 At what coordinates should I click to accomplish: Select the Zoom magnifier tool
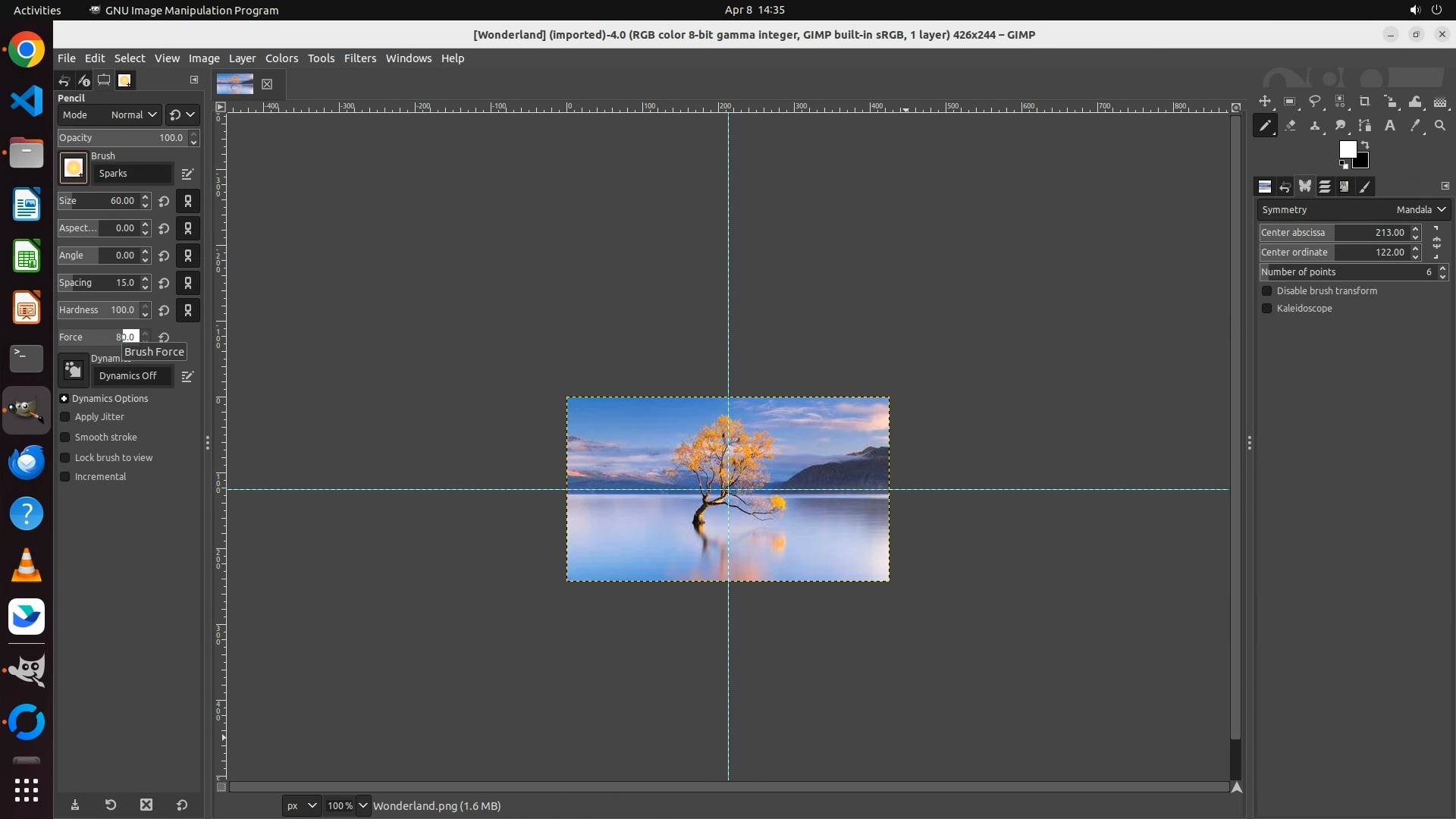pyautogui.click(x=1440, y=126)
